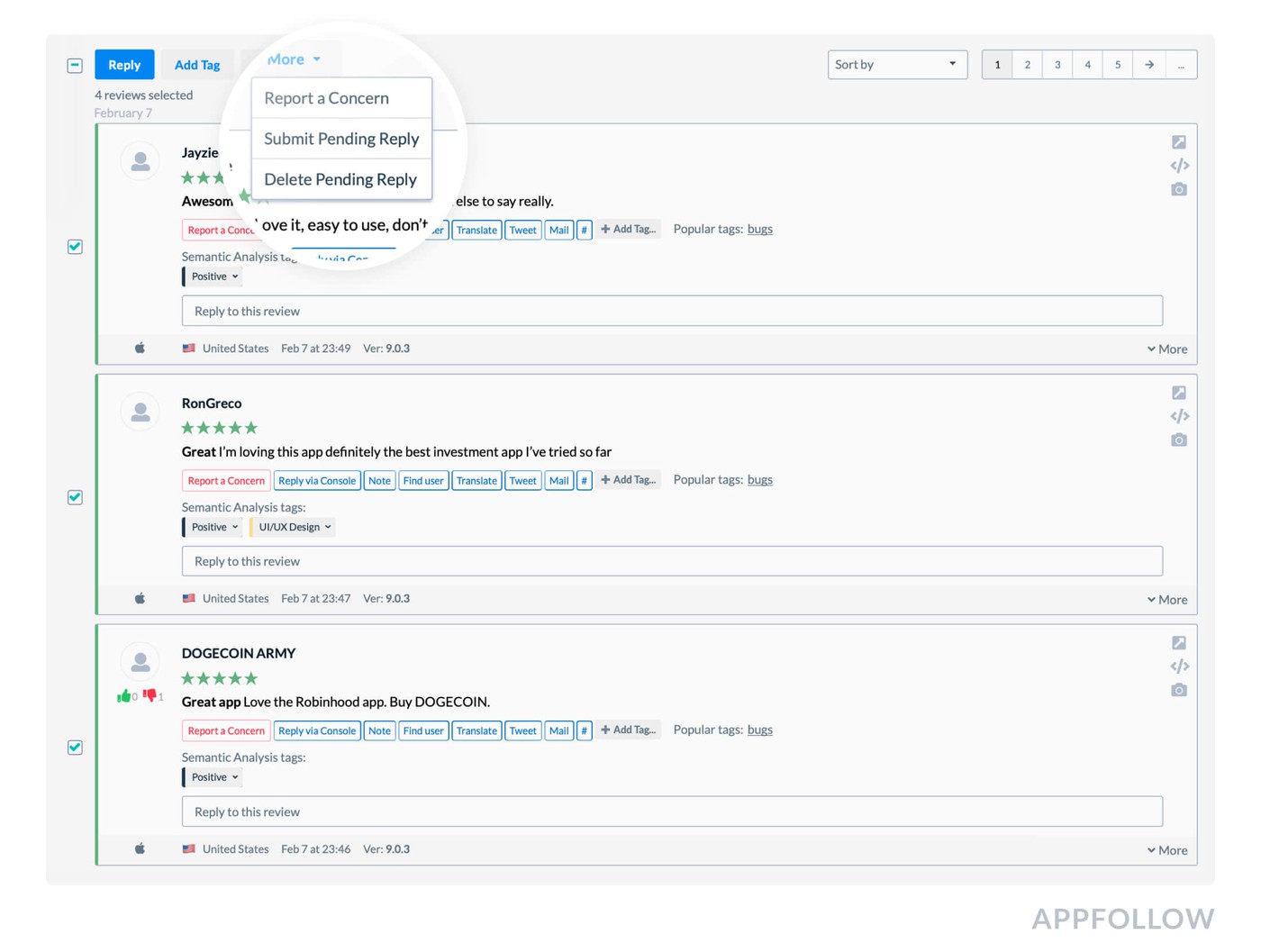
Task: Click the next page arrow in pagination
Action: [x=1148, y=65]
